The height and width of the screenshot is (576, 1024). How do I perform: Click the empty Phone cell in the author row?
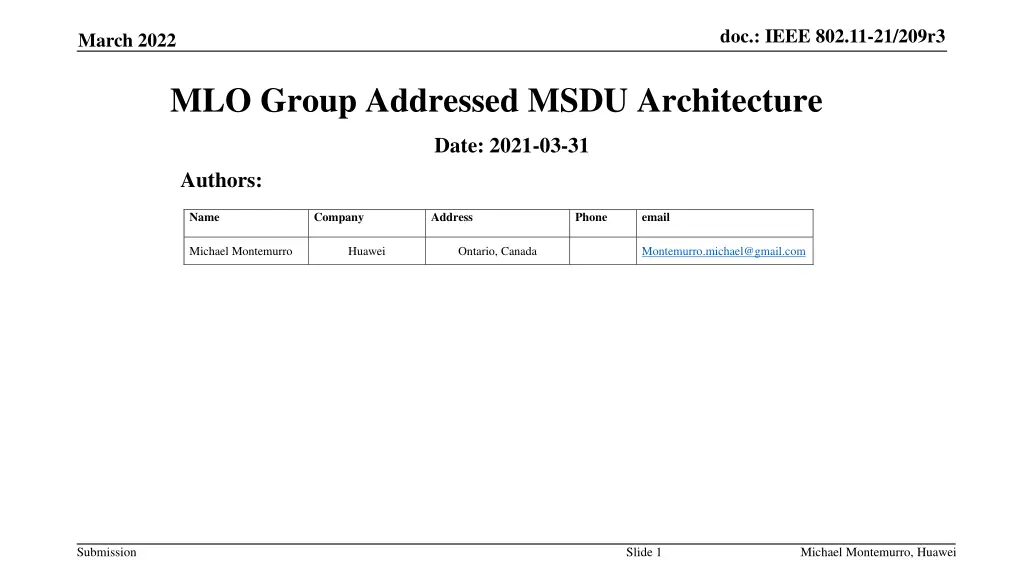[x=603, y=251]
